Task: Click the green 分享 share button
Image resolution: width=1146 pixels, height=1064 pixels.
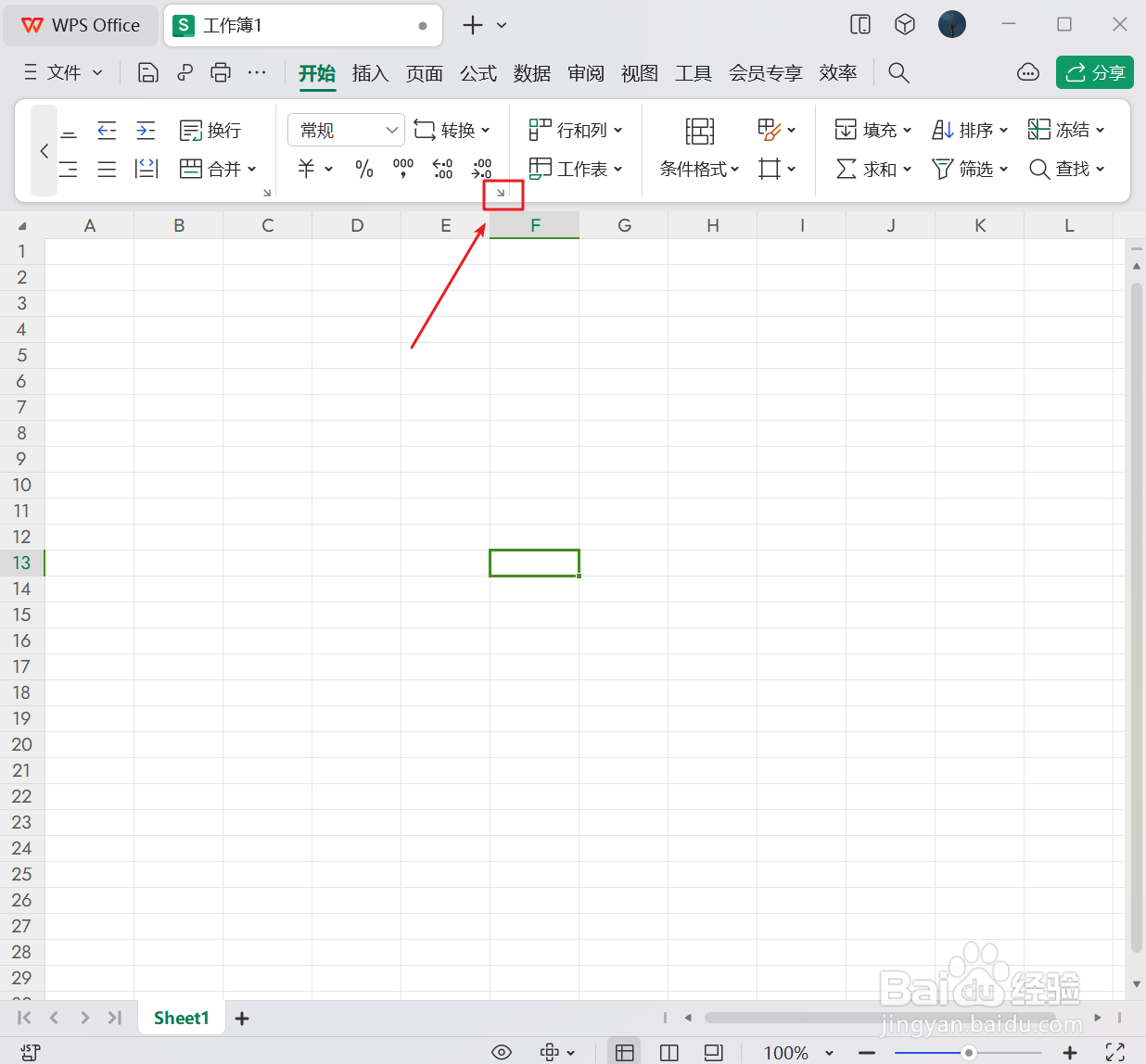Action: pos(1095,72)
